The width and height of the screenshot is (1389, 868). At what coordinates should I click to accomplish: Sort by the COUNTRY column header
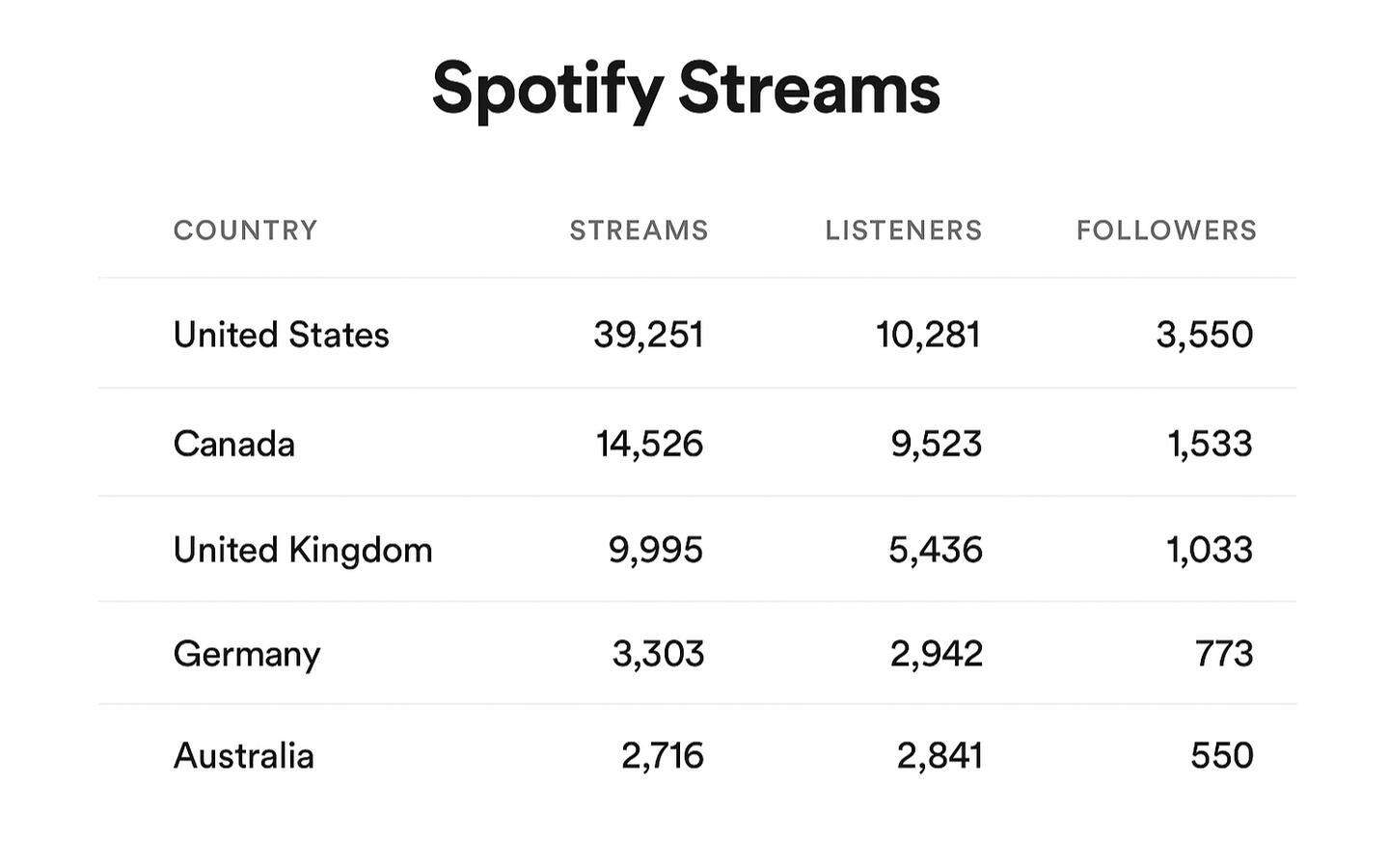(x=245, y=231)
